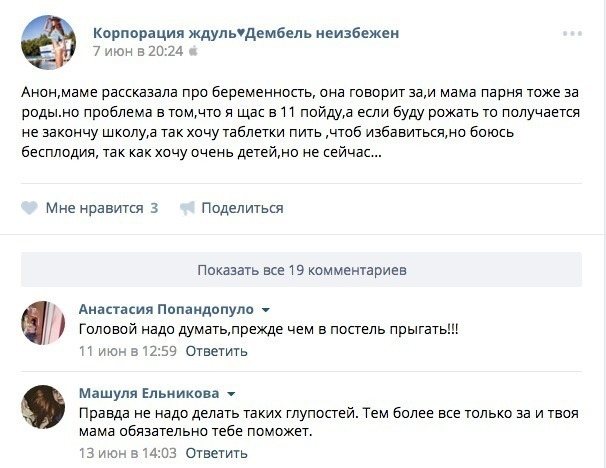Expand dropdown arrow next to Анастасия Попандопуло
Viewport: 606px width, 468px height.
pos(266,310)
